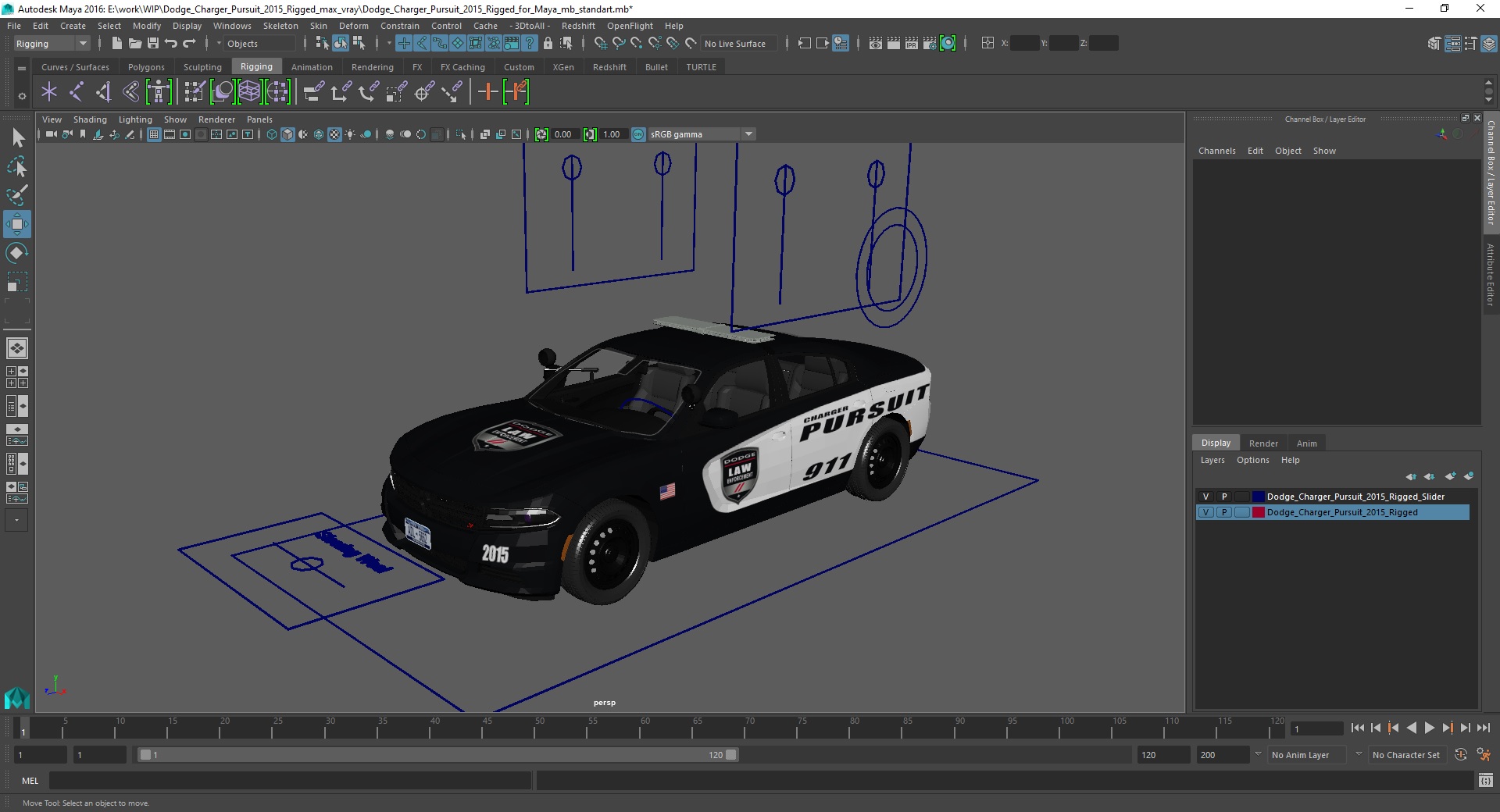Toggle visibility V of Dodge_Charger_Pursuit_2015_Rigged layer
Screen dimensions: 1500x812
tap(1205, 512)
